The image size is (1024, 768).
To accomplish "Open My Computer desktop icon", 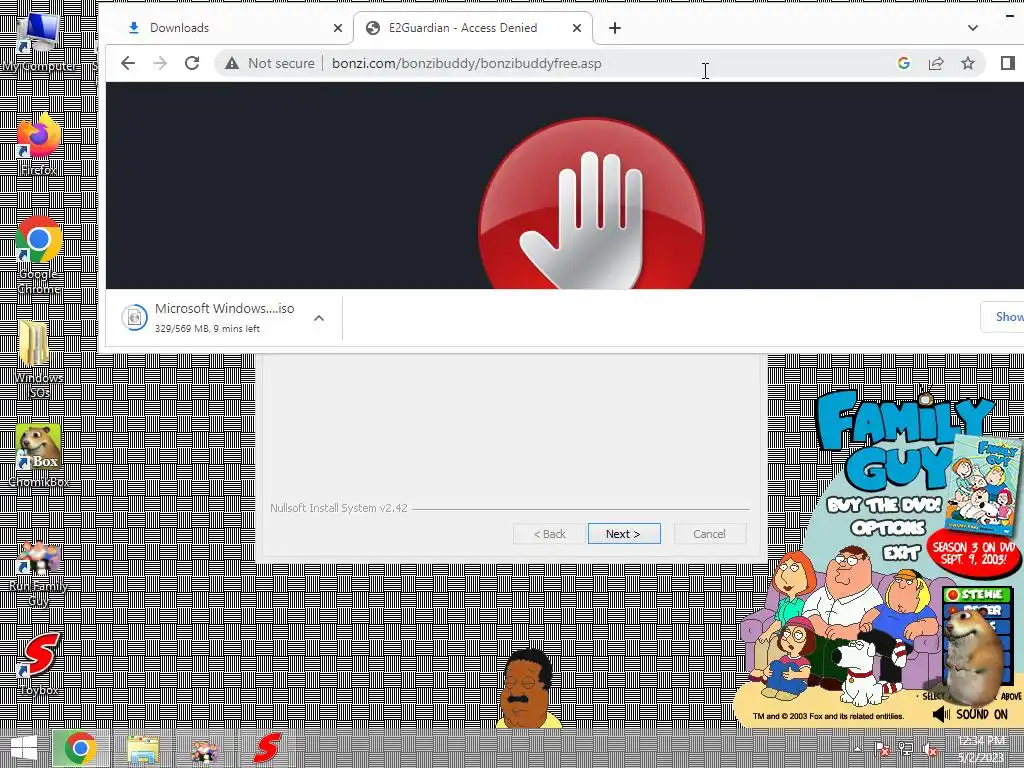I will pos(39,40).
